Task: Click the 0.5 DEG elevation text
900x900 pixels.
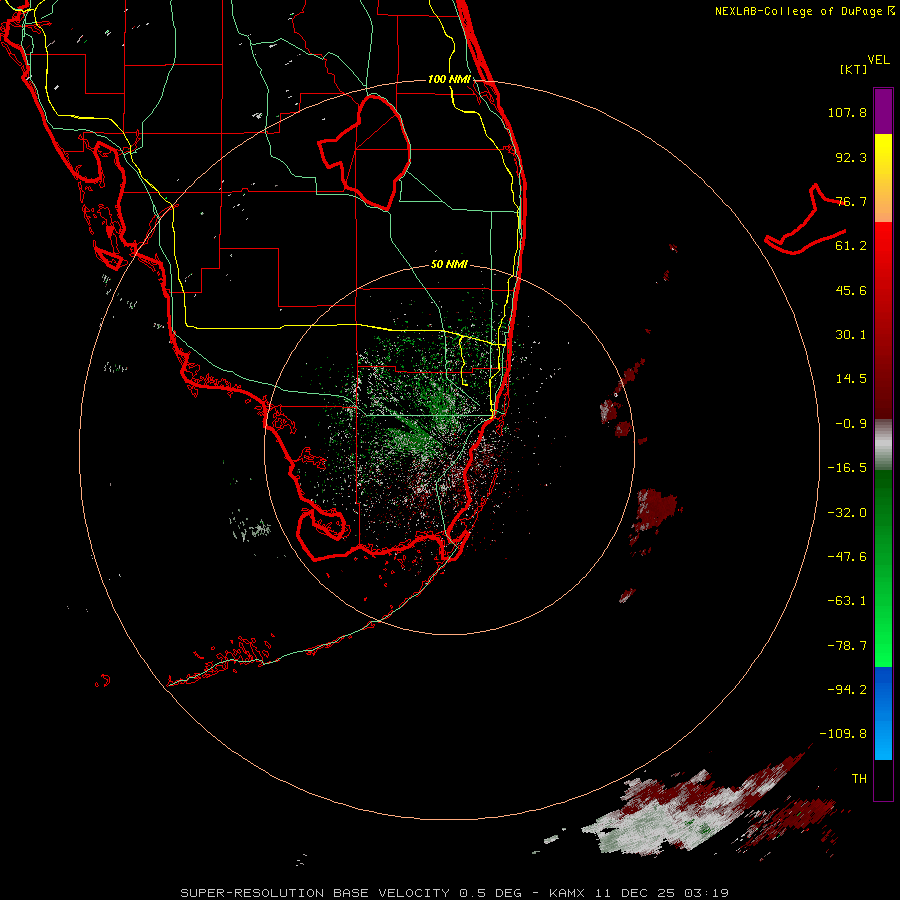Action: click(x=490, y=893)
